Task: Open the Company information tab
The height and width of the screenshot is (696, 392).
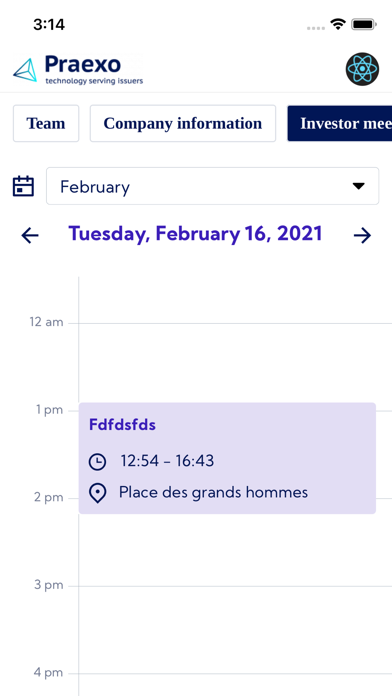Action: (183, 123)
